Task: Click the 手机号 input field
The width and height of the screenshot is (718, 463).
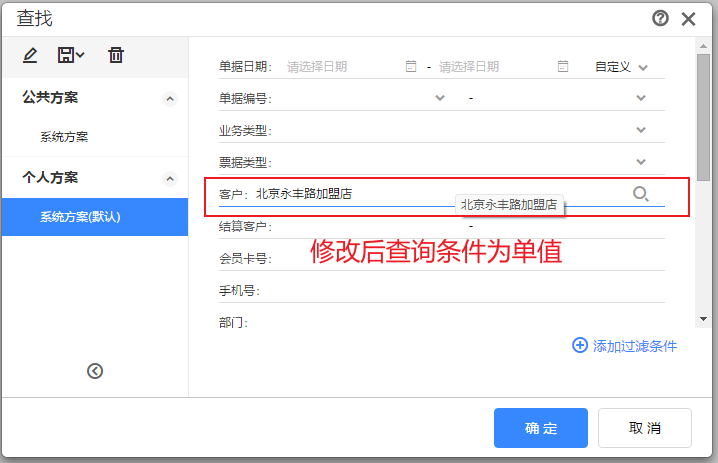Action: coord(463,290)
